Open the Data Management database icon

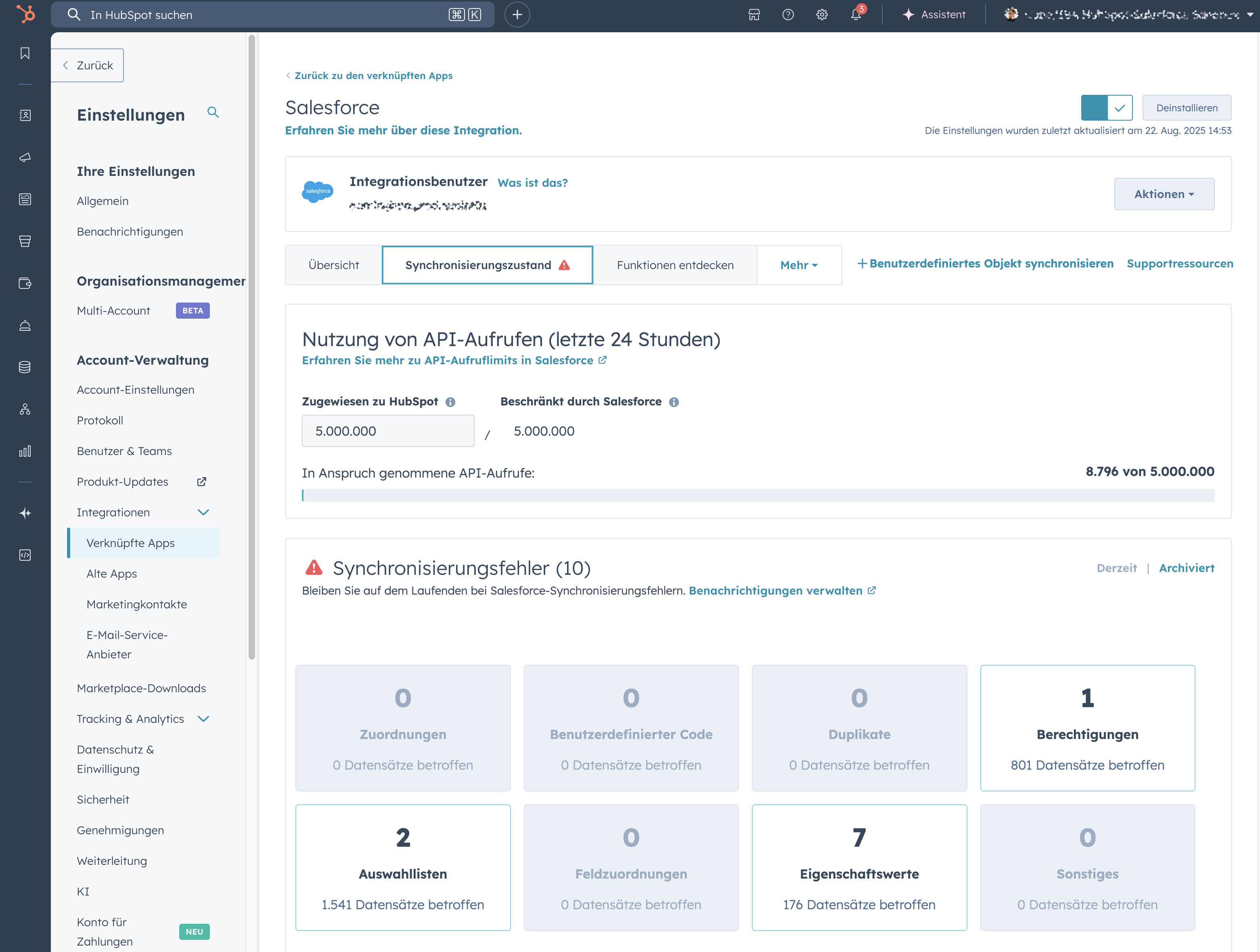tap(25, 367)
